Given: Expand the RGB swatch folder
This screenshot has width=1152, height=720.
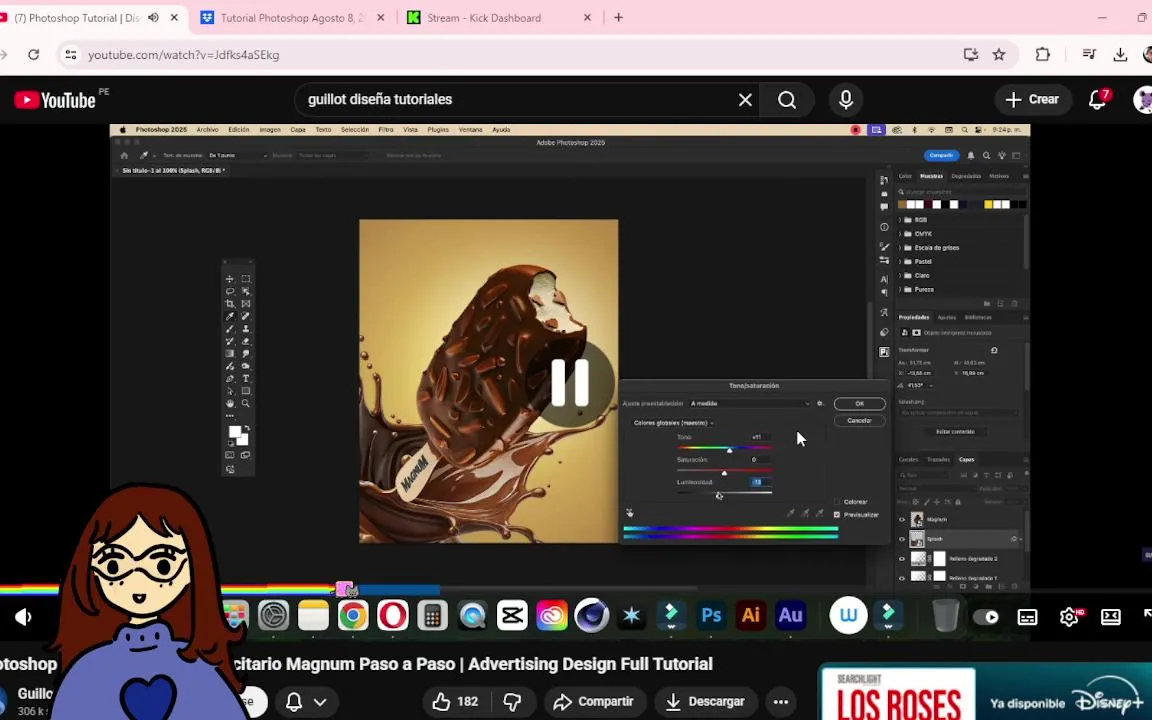Looking at the screenshot, I should pyautogui.click(x=900, y=220).
